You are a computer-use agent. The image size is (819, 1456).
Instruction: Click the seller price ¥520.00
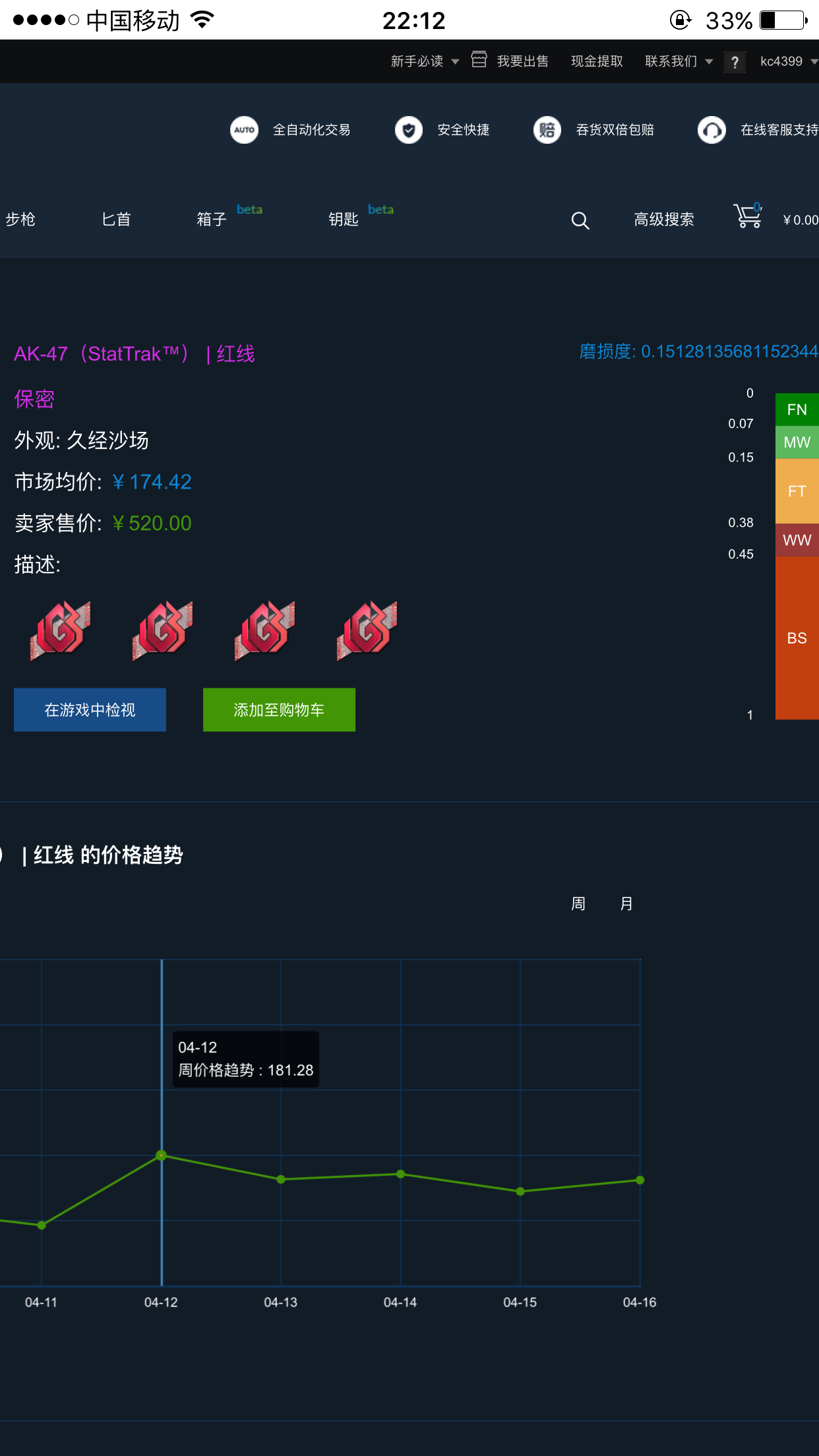[x=152, y=524]
